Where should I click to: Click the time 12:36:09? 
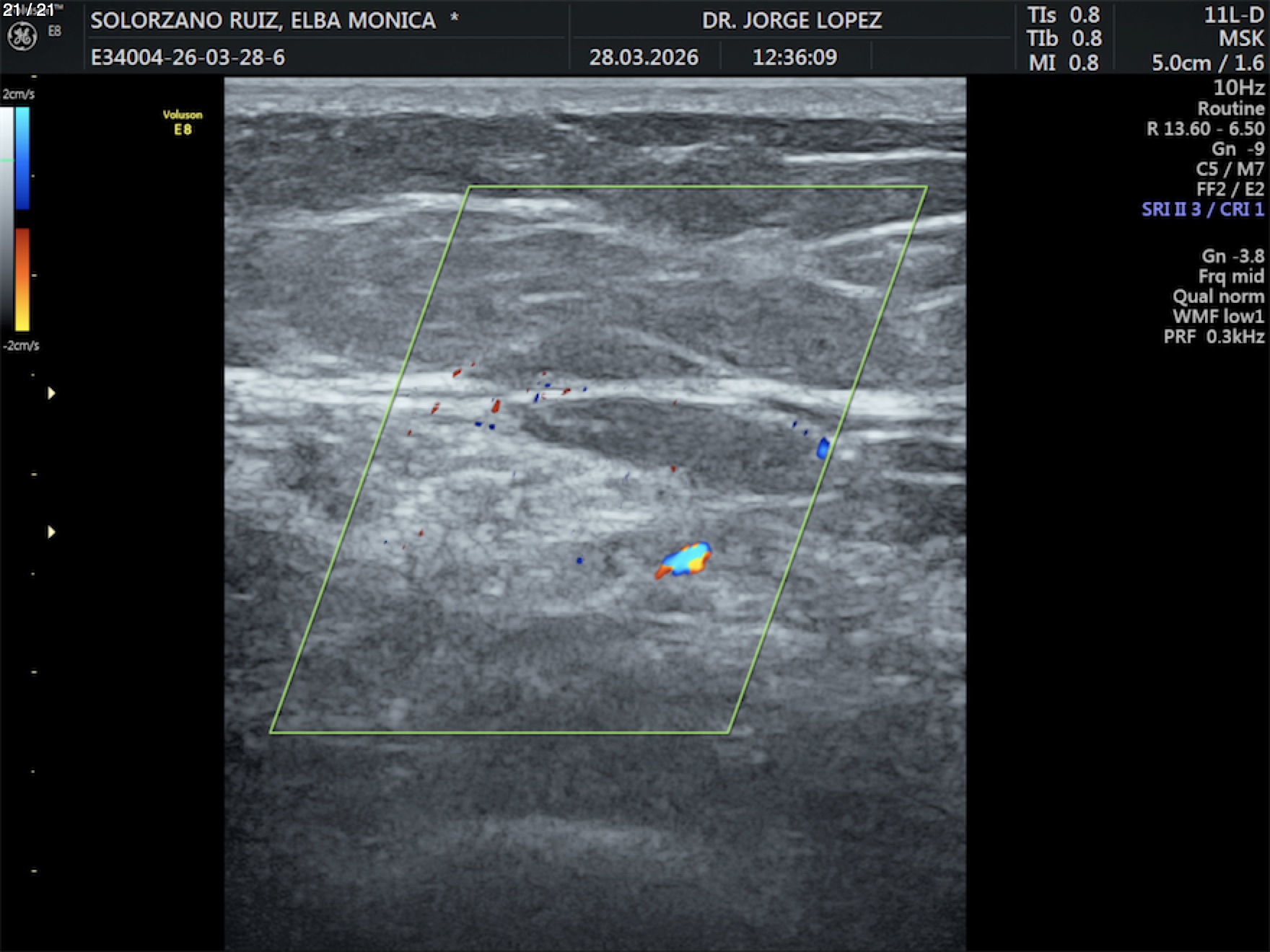click(x=794, y=57)
